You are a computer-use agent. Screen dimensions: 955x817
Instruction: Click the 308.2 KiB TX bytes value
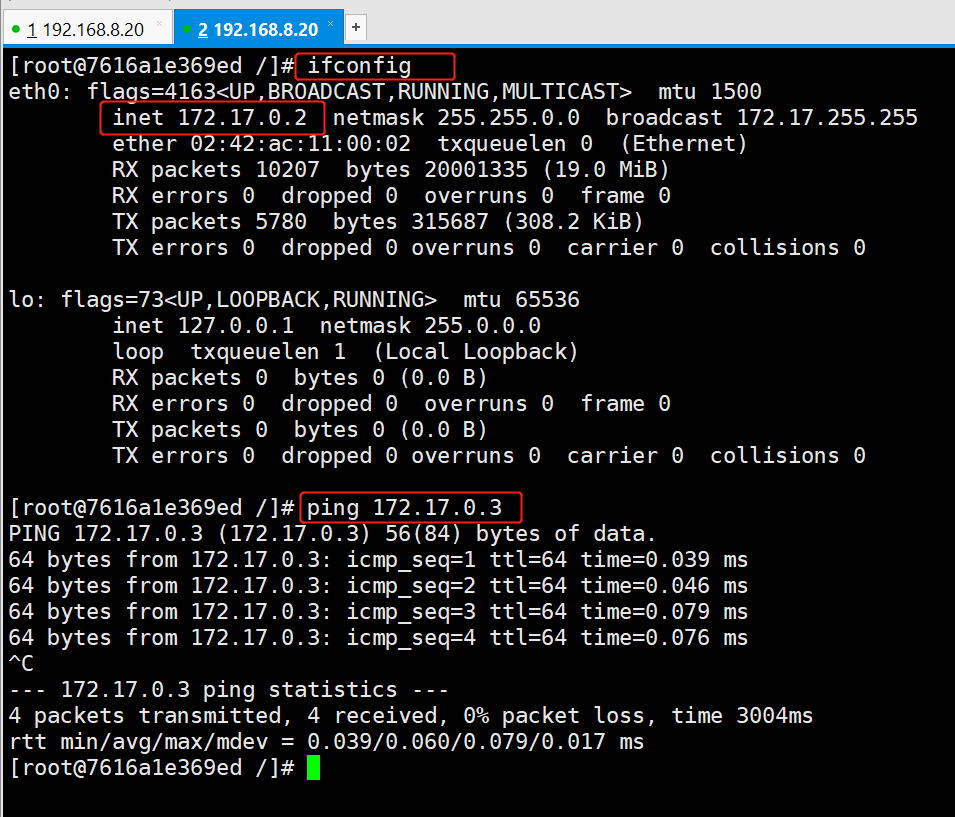click(x=573, y=222)
